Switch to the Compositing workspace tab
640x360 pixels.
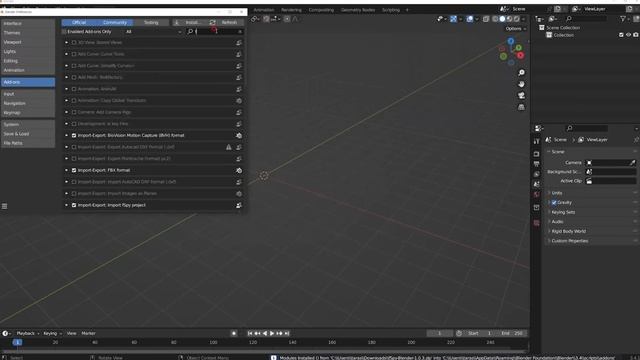tap(321, 10)
